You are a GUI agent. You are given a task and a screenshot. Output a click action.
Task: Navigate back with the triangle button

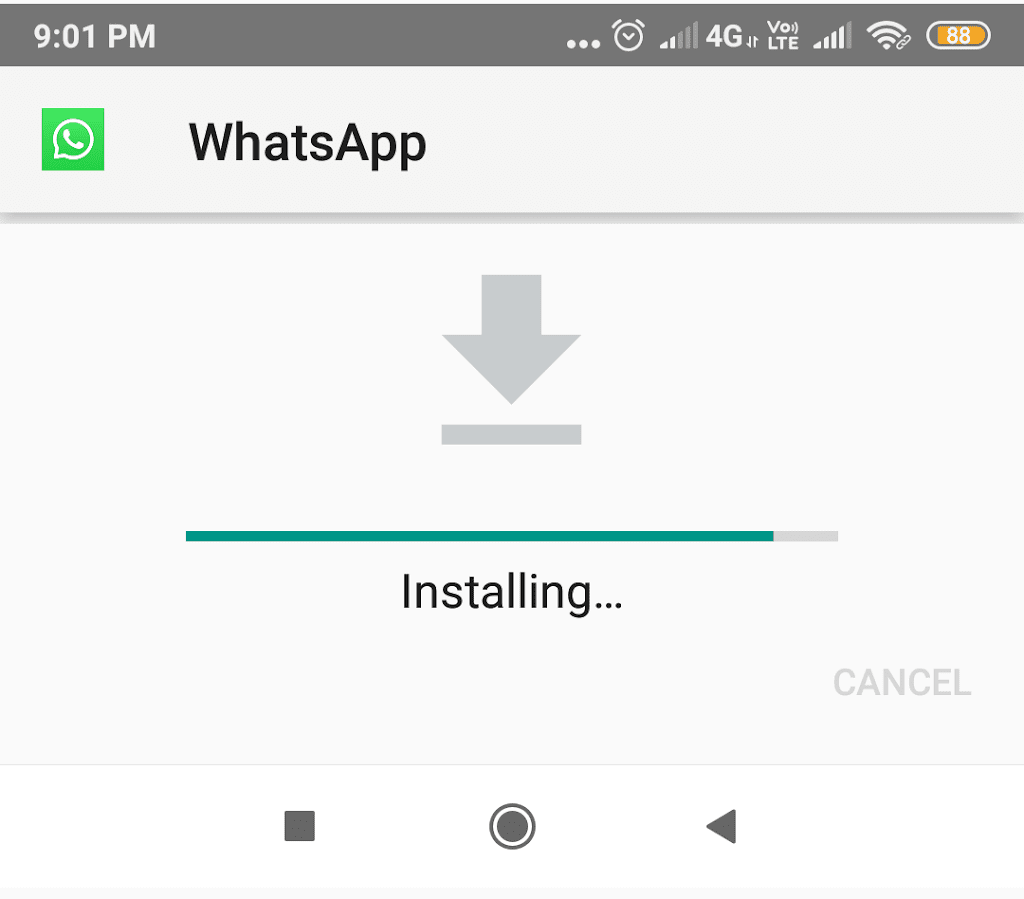tap(722, 826)
